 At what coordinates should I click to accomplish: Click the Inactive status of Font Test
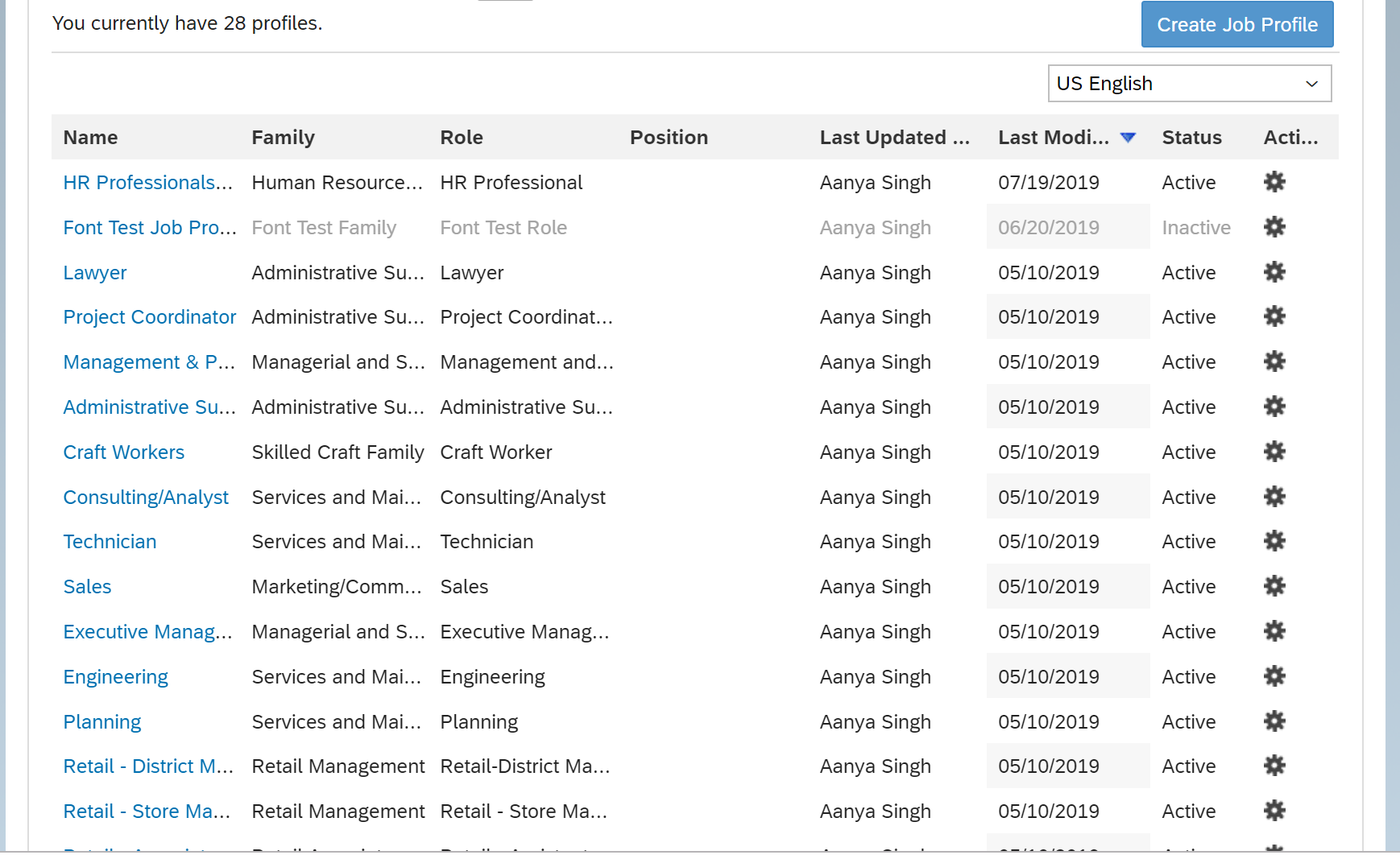1196,228
